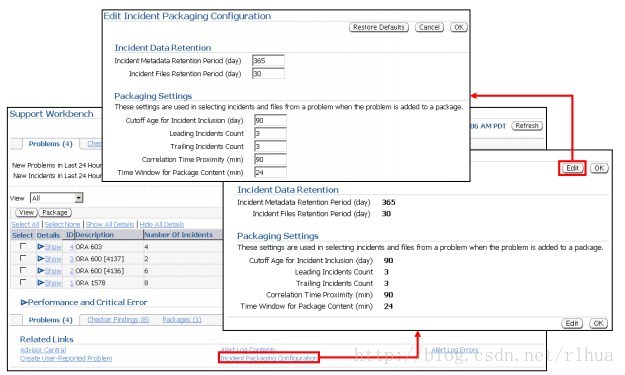The image size is (625, 375).
Task: Open problem ID 2 link
Action: 71,271
